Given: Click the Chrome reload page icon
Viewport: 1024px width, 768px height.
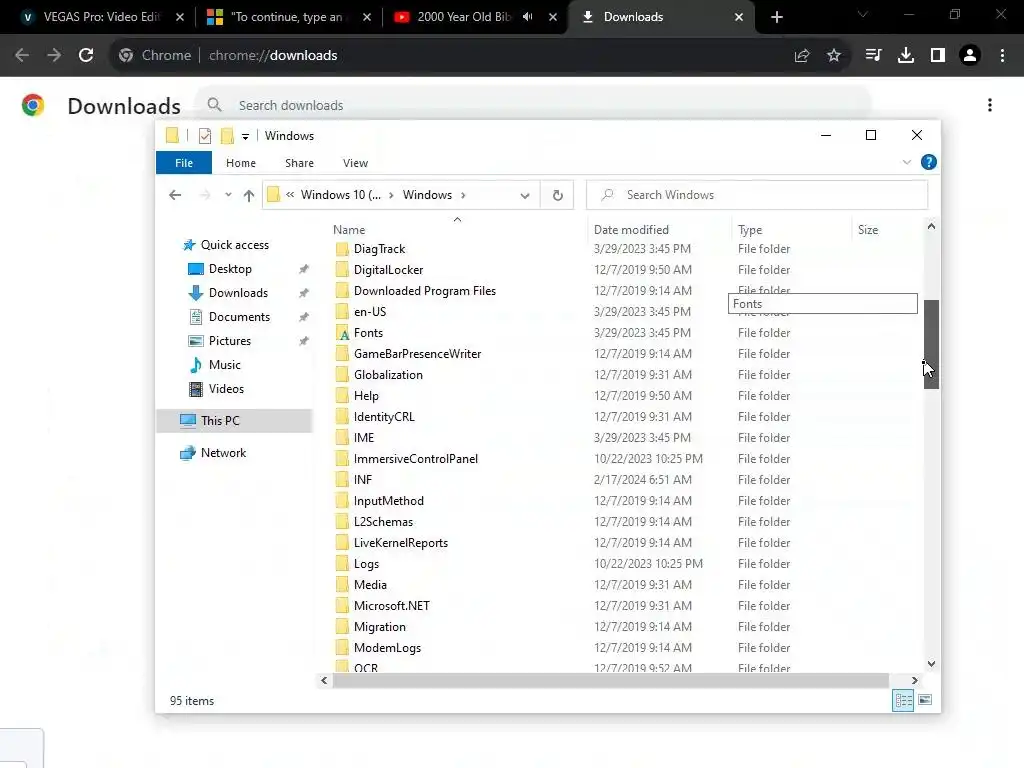Looking at the screenshot, I should pyautogui.click(x=86, y=56).
